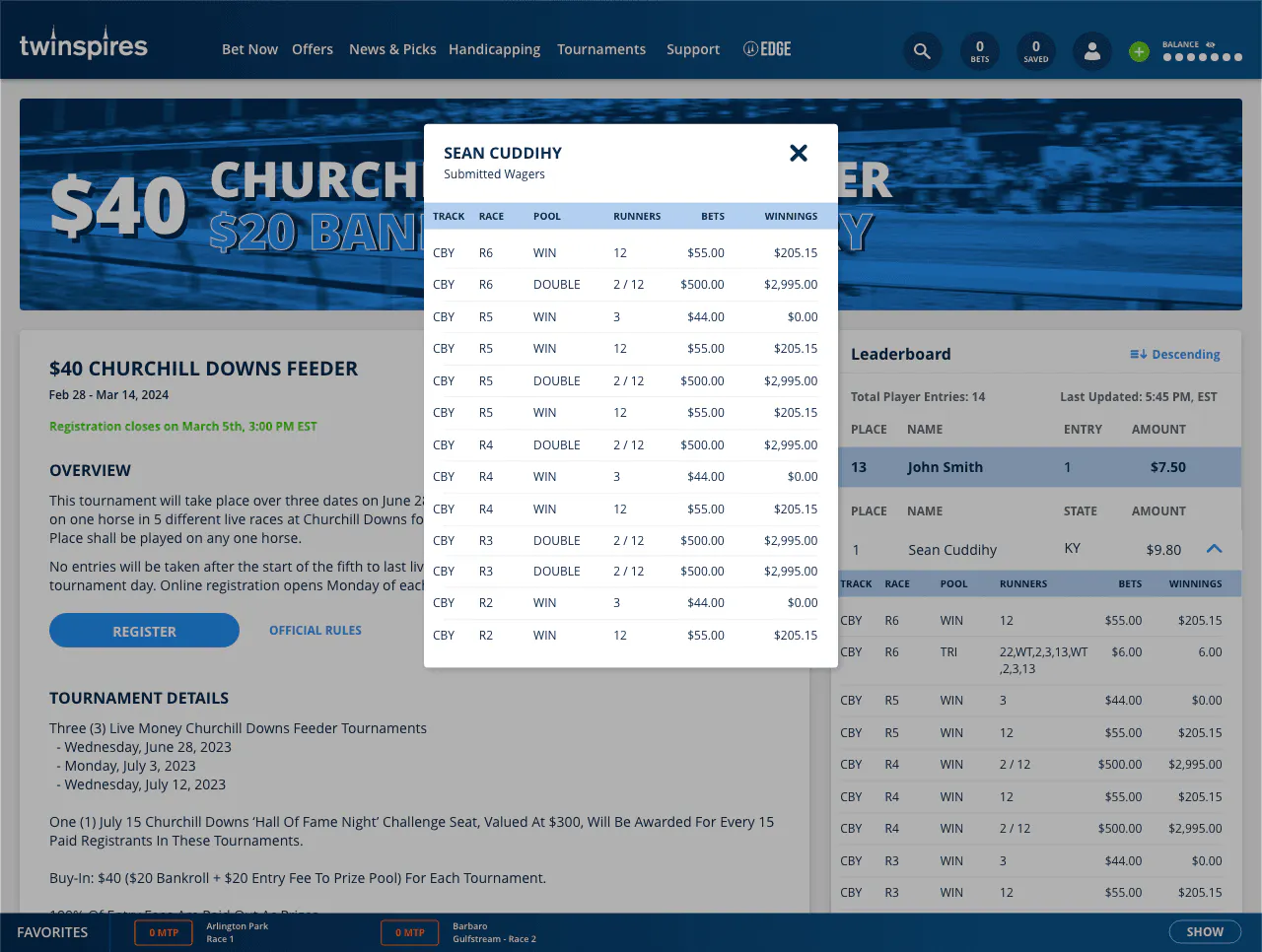This screenshot has width=1262, height=952.
Task: Select the R2 WIN $44.00 bet in the dialog
Action: point(706,603)
